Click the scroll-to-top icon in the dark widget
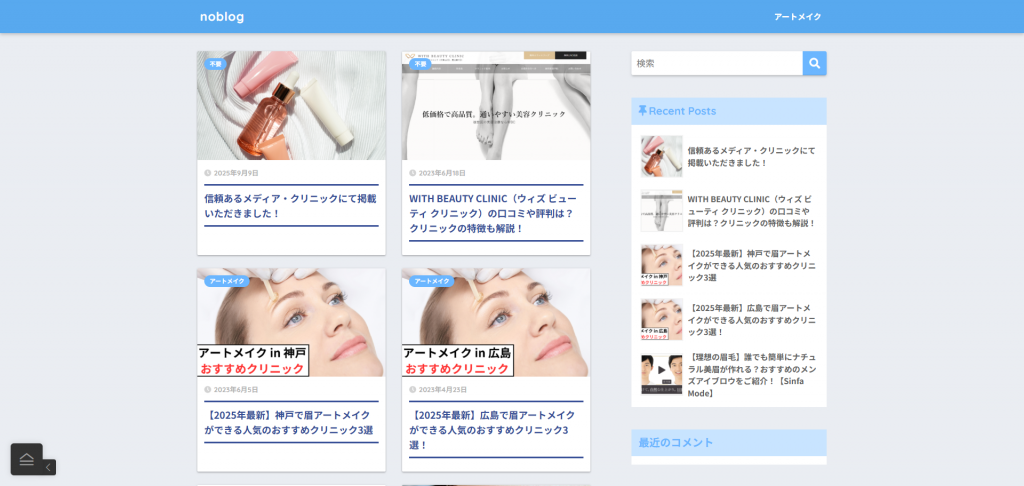 point(27,459)
